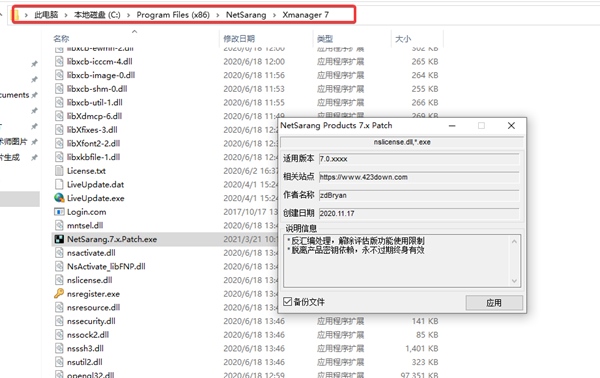
Task: Click the nssock2.dll file icon
Action: point(59,335)
